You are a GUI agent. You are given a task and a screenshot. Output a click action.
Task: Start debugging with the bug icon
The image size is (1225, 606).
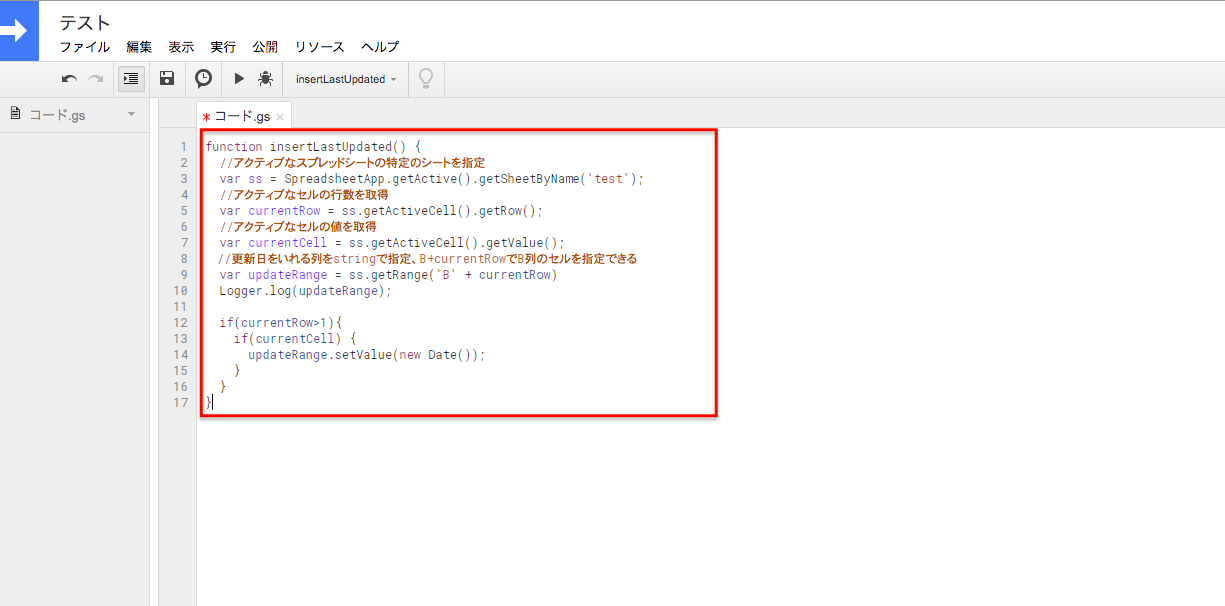point(265,79)
